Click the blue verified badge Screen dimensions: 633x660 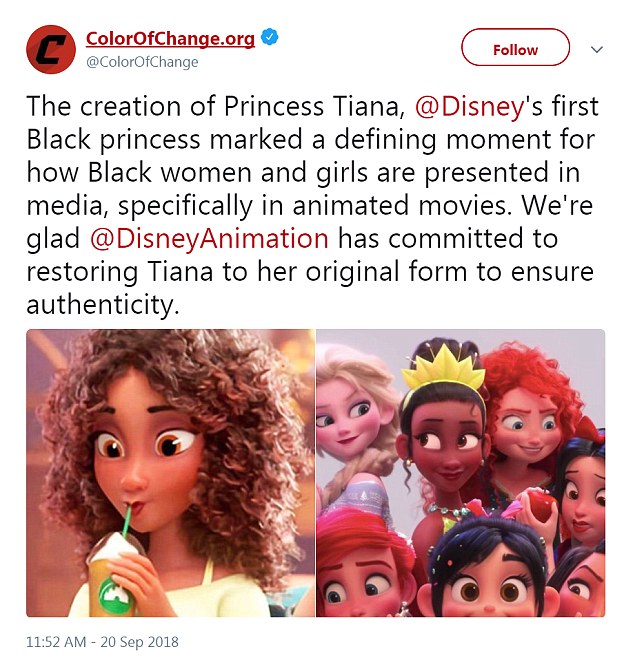[x=270, y=38]
